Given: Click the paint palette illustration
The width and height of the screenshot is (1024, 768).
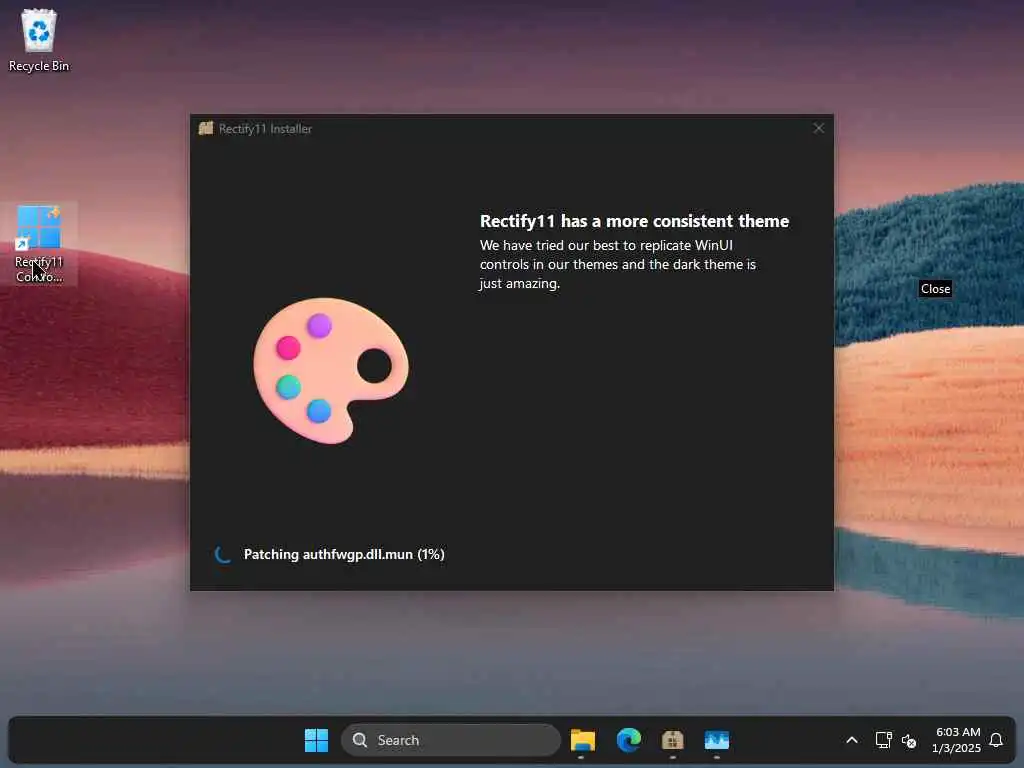Looking at the screenshot, I should point(331,370).
